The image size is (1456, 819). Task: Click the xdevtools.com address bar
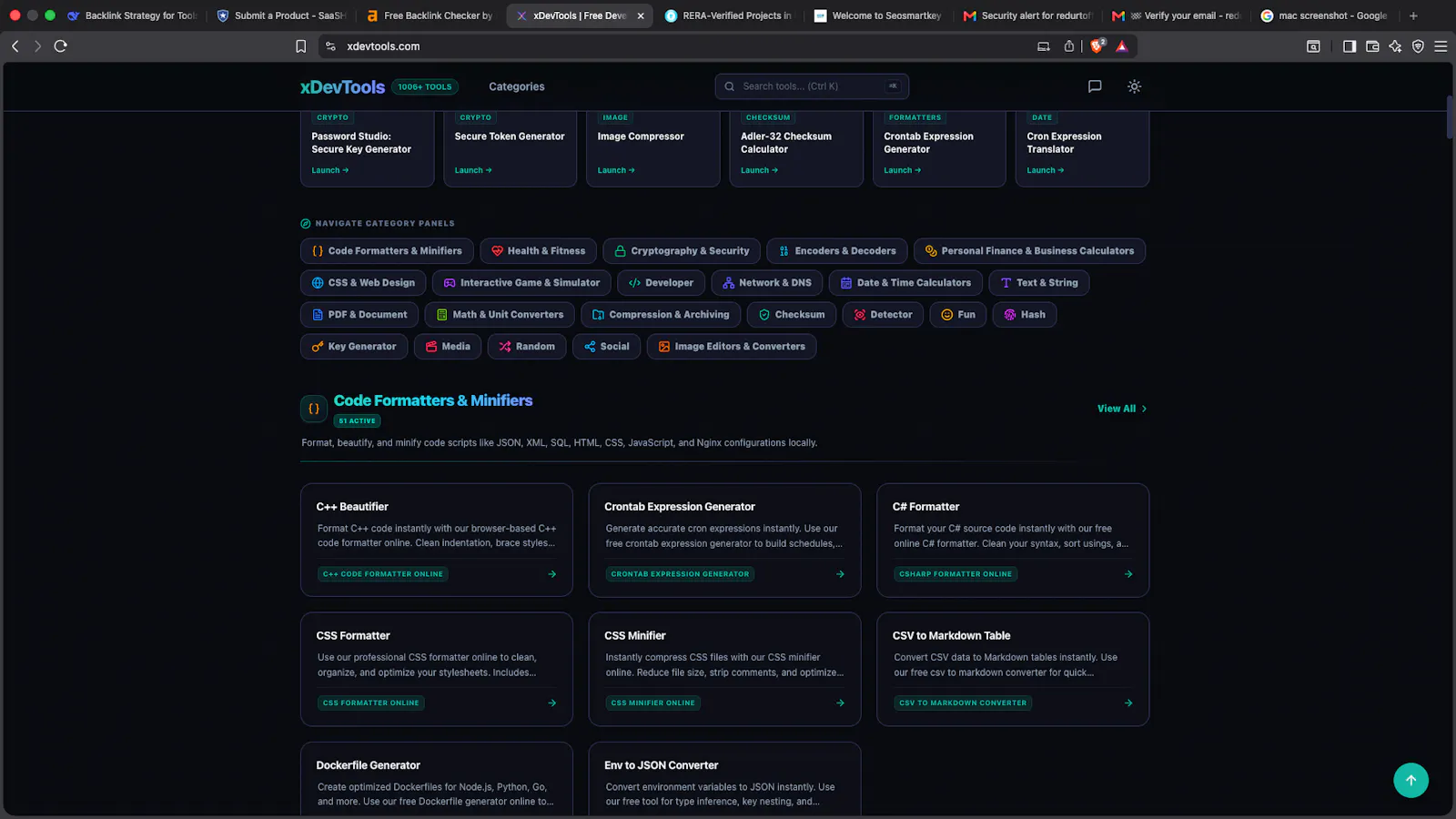[682, 46]
